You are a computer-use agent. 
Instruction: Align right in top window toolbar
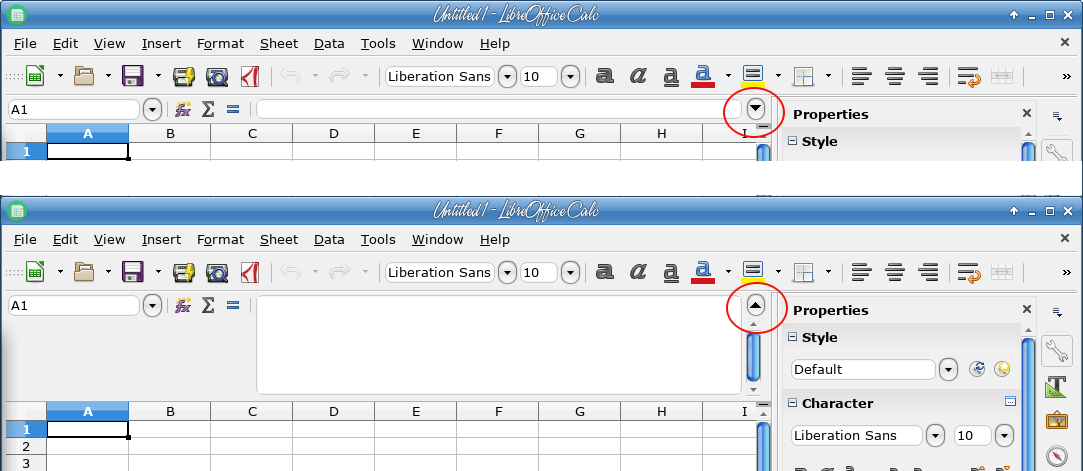click(929, 76)
